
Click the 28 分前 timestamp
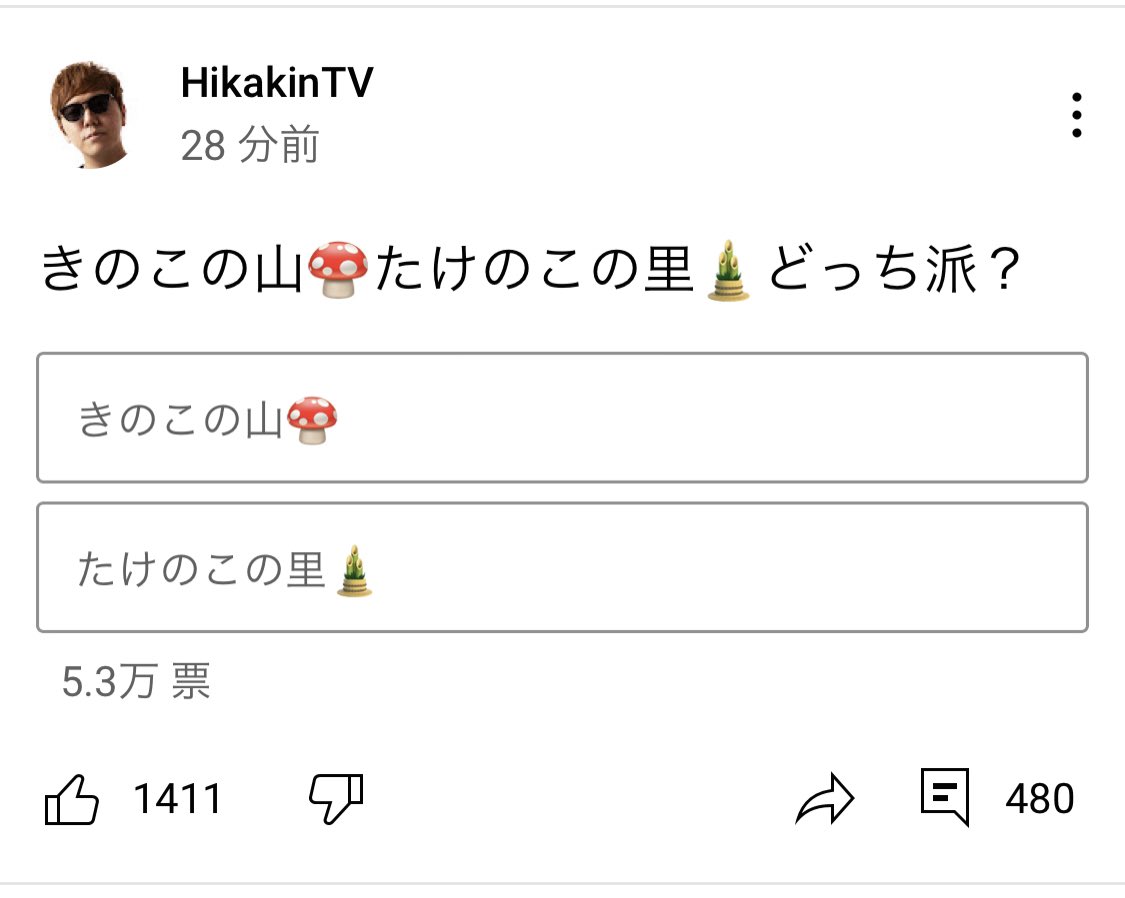[x=250, y=144]
